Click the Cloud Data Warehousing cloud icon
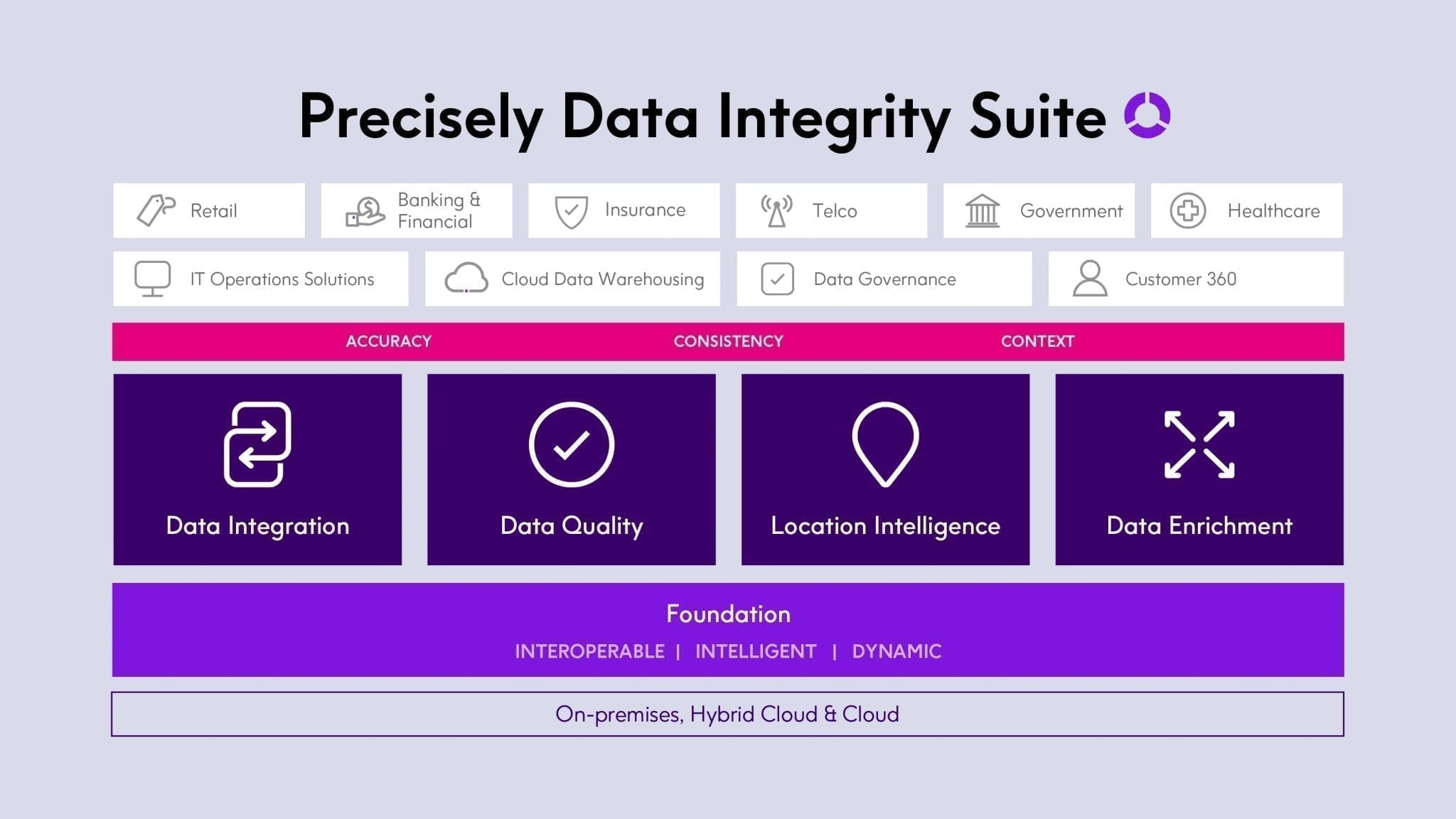Viewport: 1456px width, 819px height. (x=465, y=280)
